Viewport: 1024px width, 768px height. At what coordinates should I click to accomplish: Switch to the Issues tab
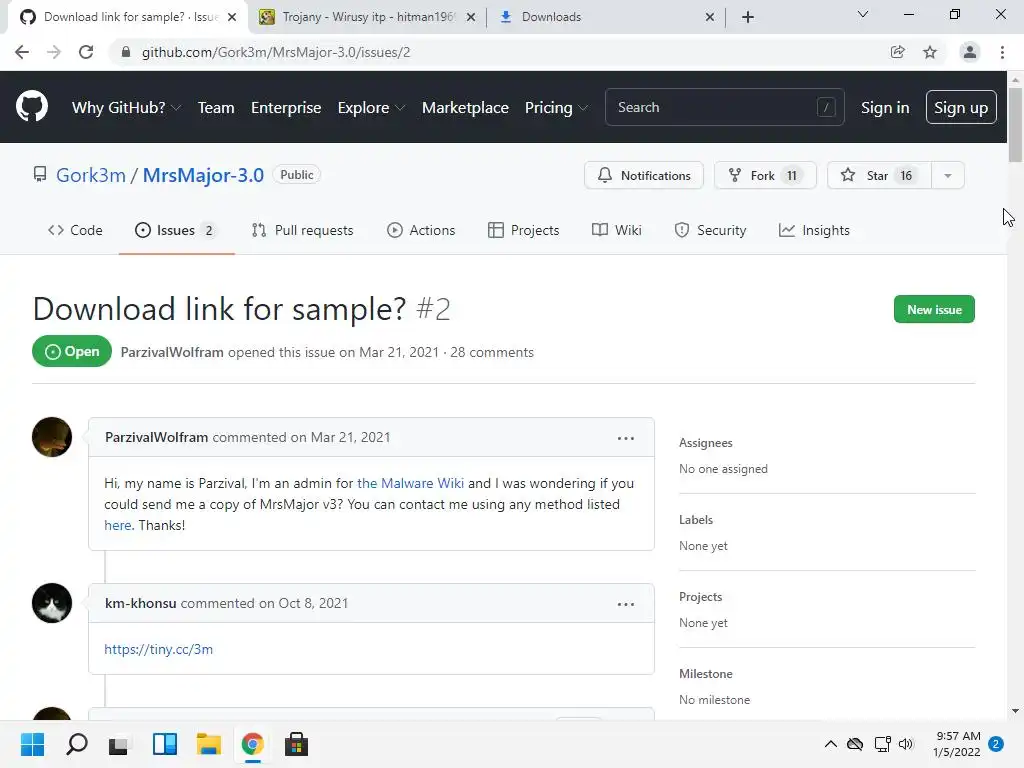click(176, 231)
